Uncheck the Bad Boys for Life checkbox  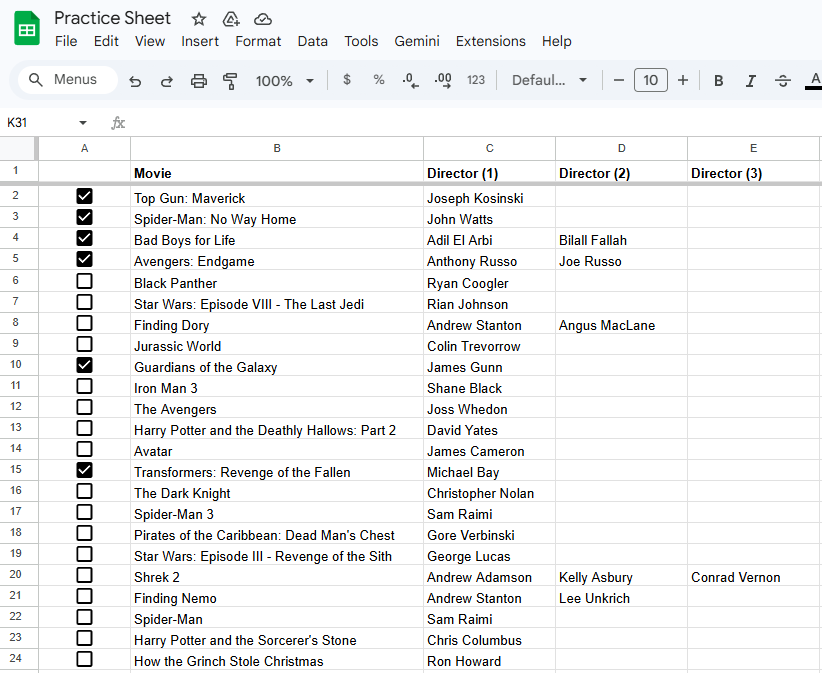tap(84, 238)
